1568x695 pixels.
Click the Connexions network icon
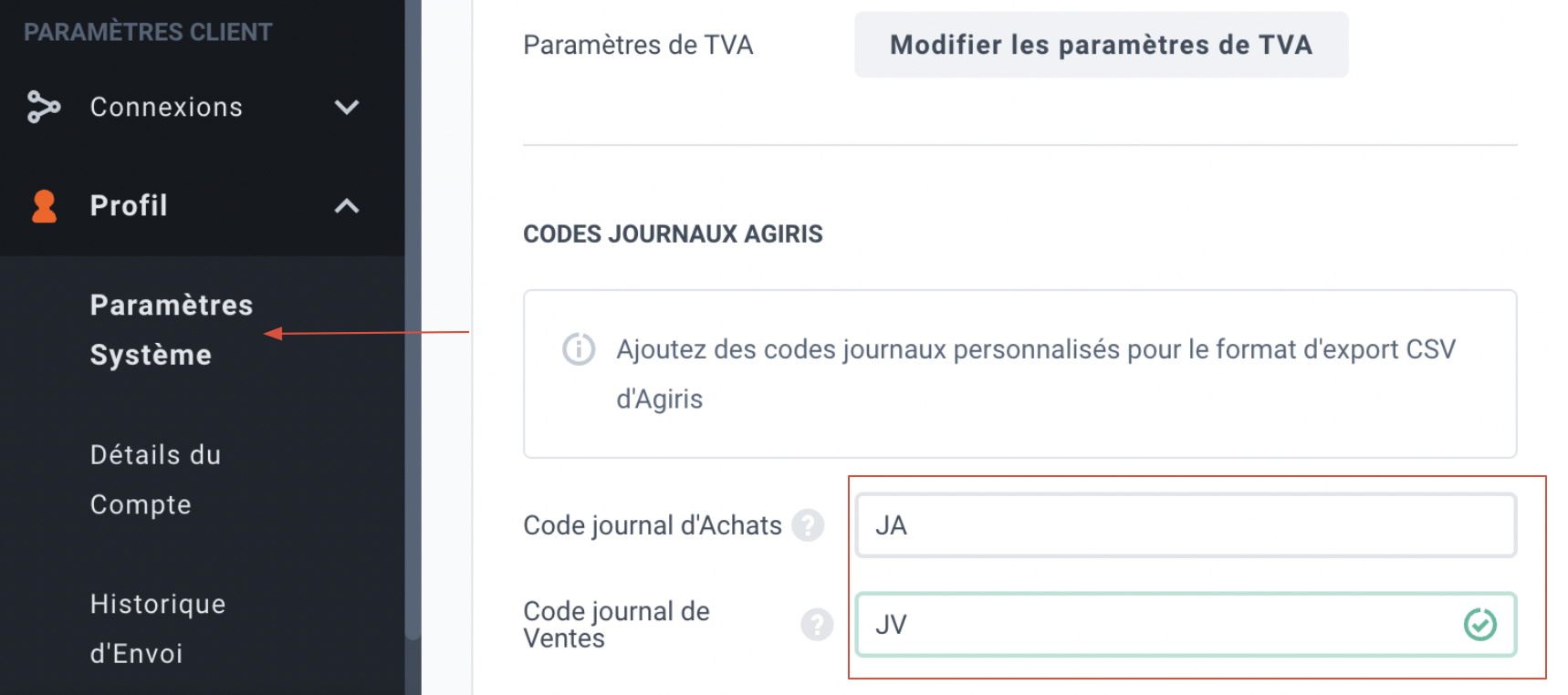43,107
